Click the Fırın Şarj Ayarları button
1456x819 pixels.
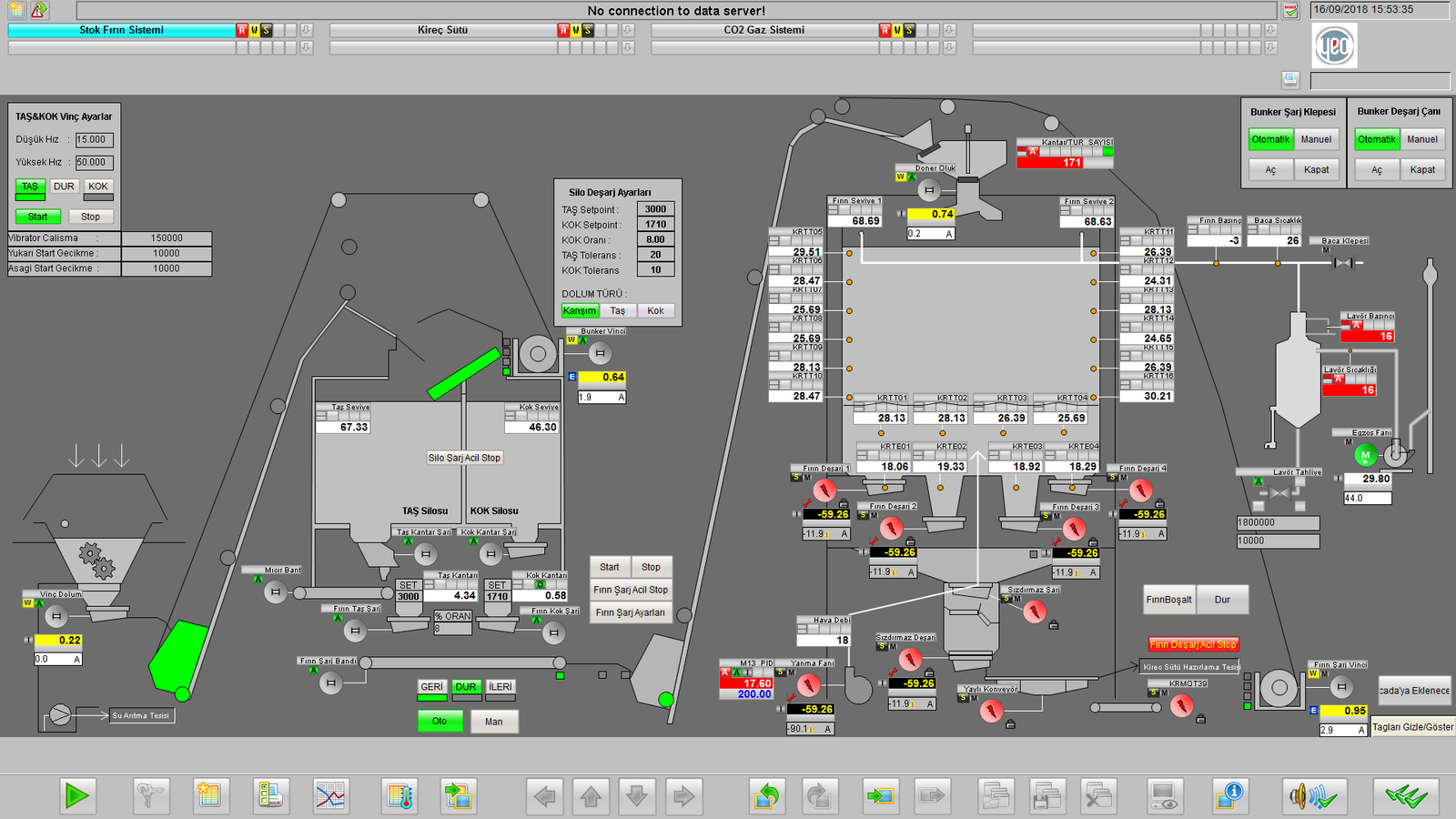tap(631, 612)
